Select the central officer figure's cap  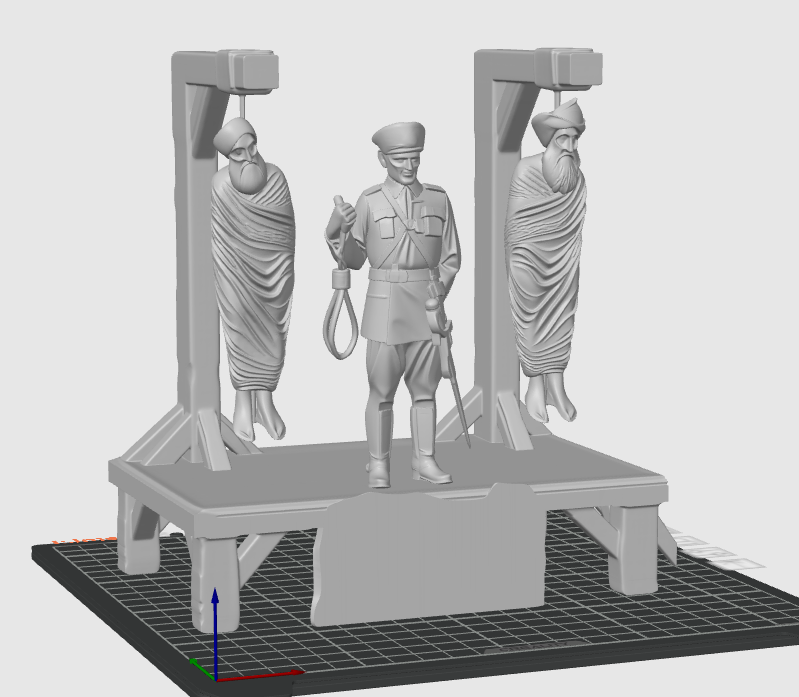(399, 137)
